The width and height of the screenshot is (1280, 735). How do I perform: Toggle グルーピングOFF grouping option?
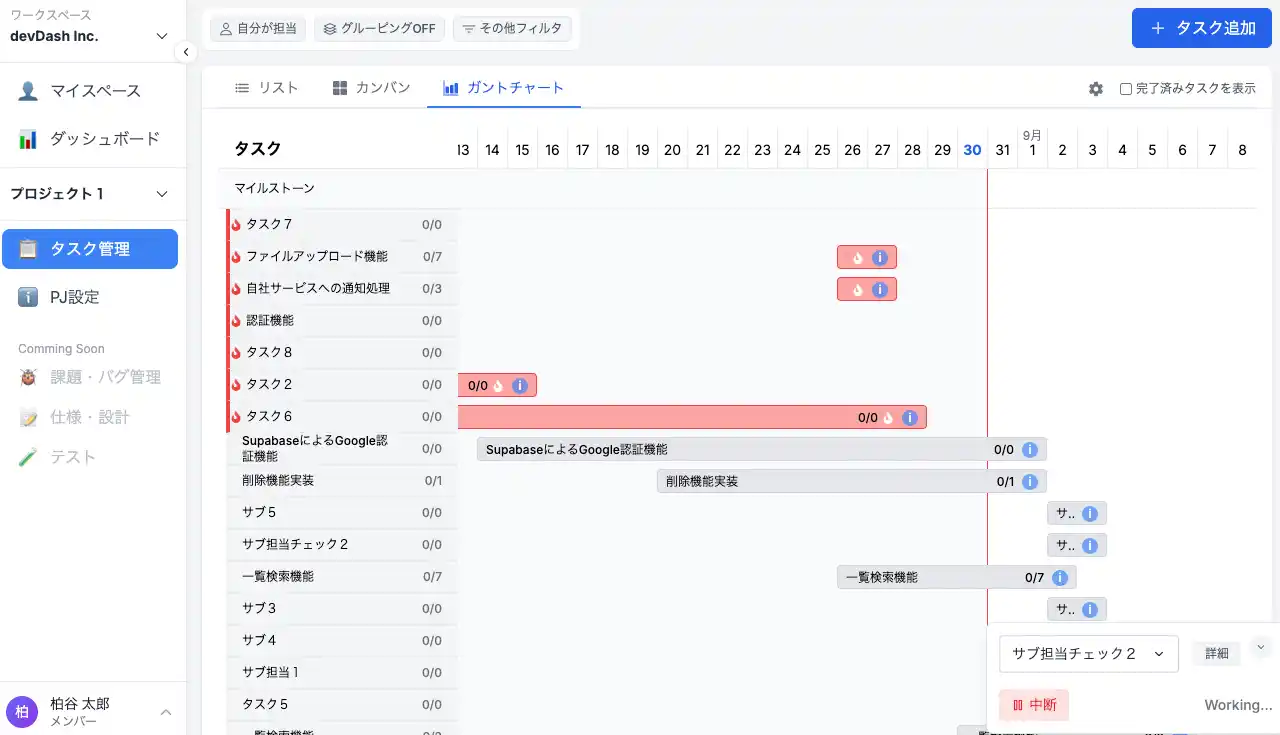point(379,29)
